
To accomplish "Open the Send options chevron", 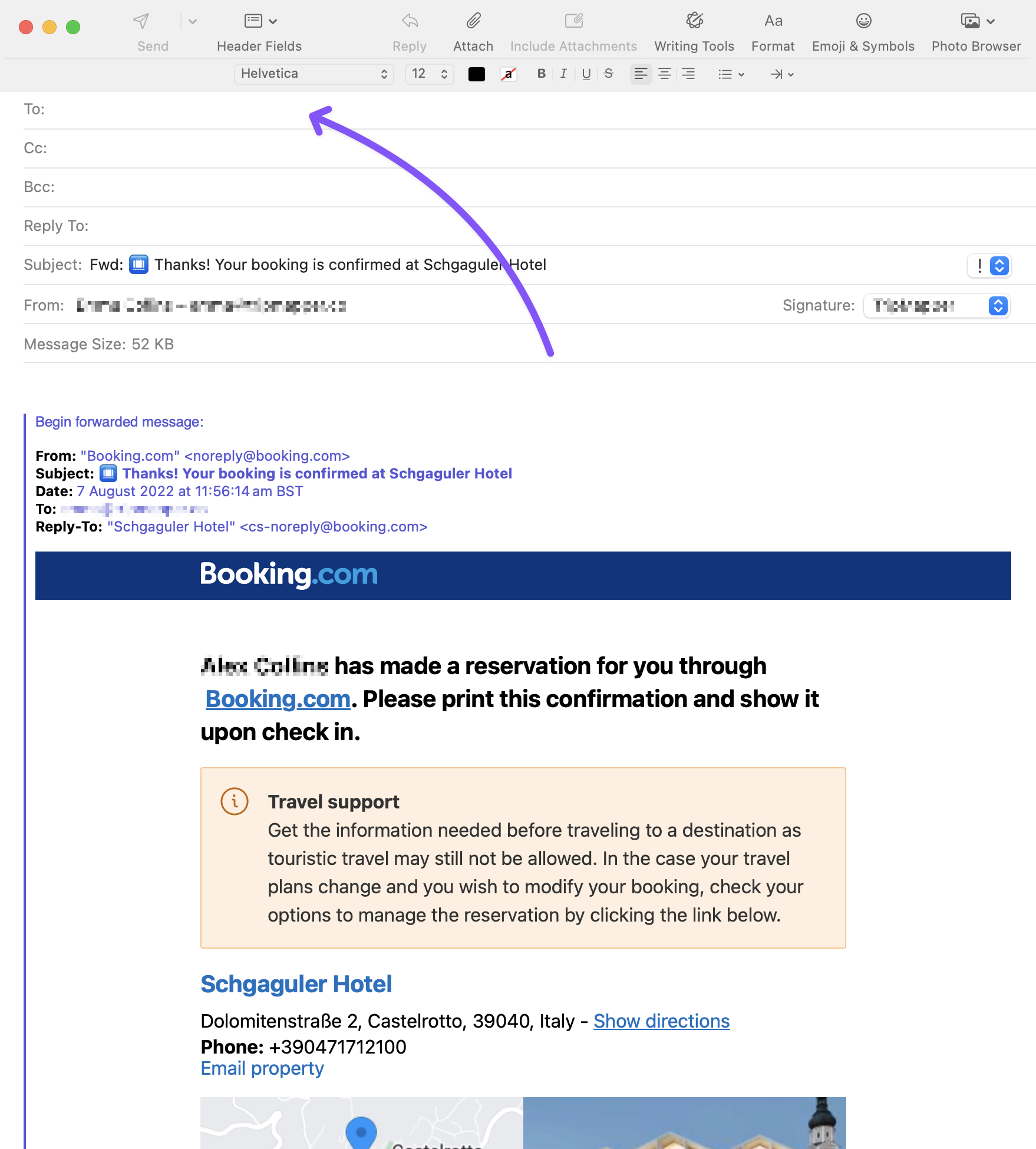I will [x=192, y=22].
